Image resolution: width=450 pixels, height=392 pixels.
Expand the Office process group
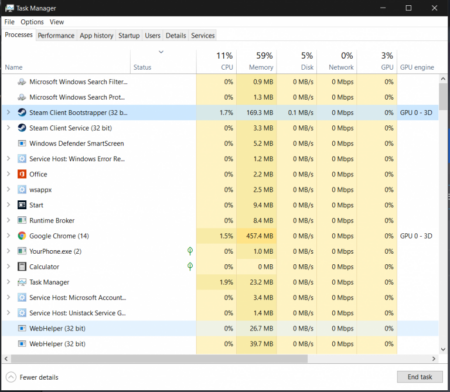[x=9, y=174]
